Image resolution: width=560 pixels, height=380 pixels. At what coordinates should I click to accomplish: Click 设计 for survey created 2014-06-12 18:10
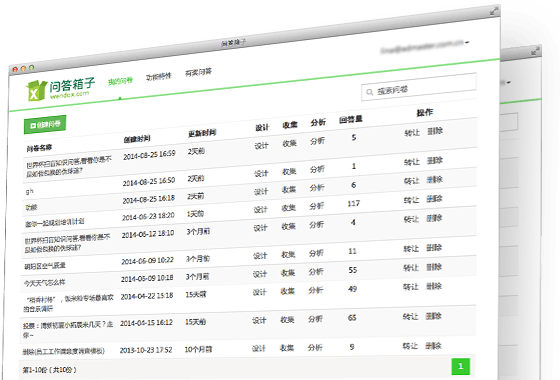(x=261, y=228)
